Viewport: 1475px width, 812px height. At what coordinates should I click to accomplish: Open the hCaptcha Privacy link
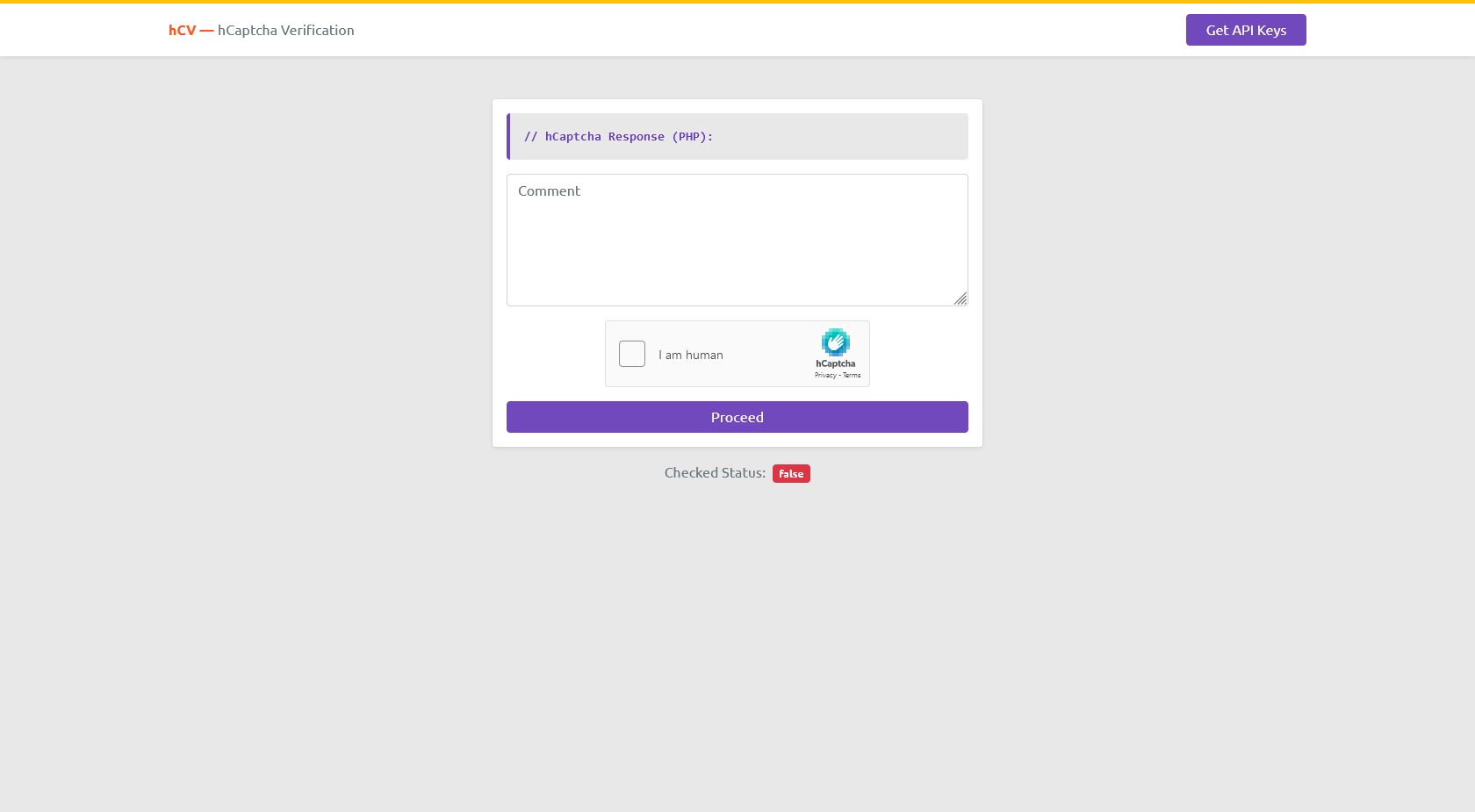tap(825, 375)
